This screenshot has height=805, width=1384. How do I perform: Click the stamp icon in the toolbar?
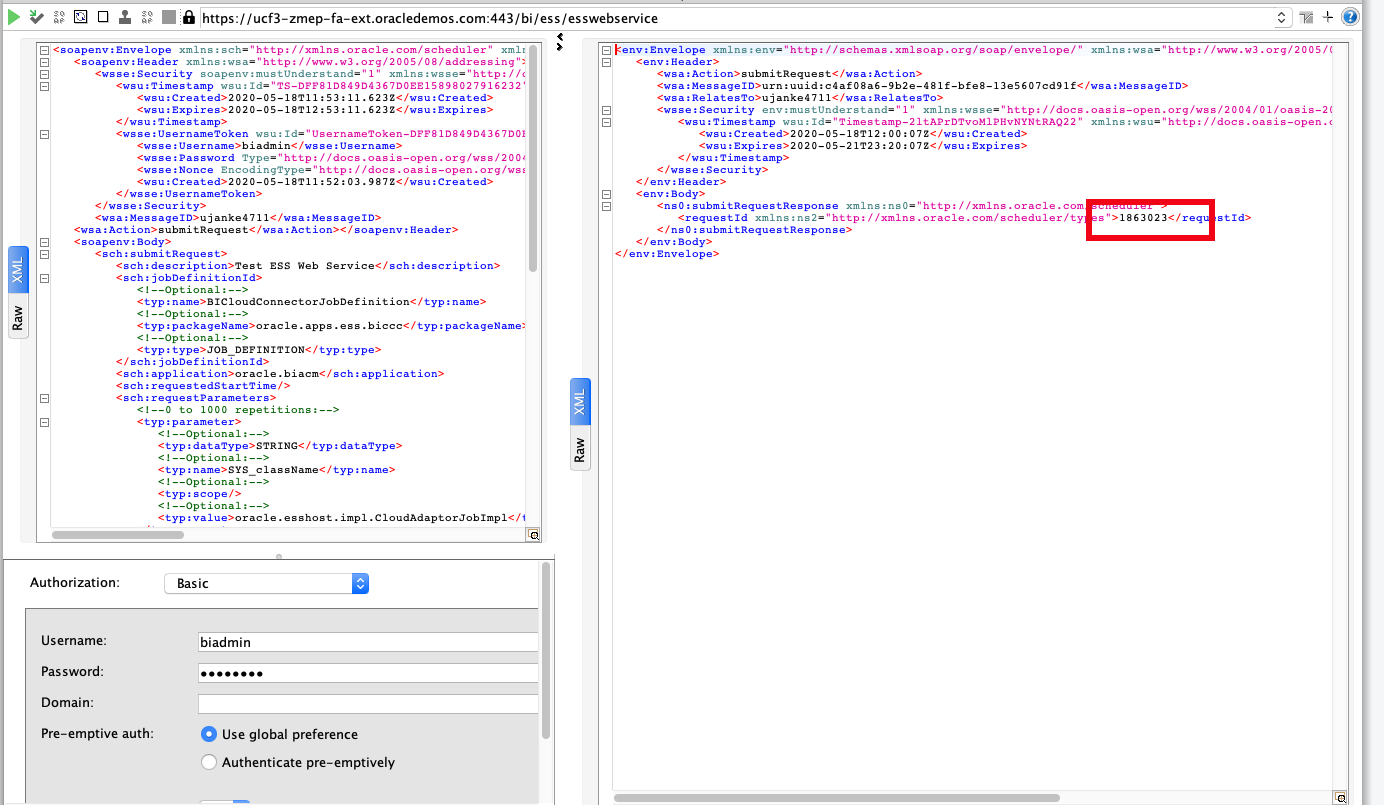(125, 17)
